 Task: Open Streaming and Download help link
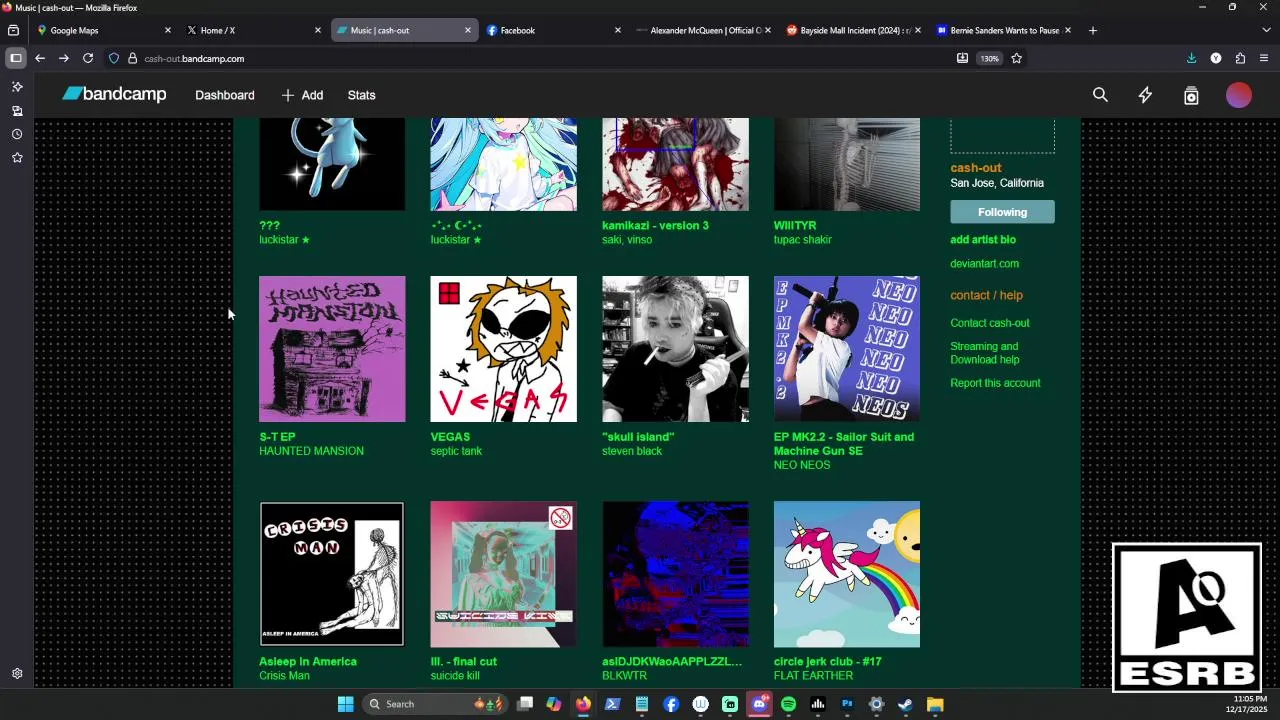(x=985, y=353)
